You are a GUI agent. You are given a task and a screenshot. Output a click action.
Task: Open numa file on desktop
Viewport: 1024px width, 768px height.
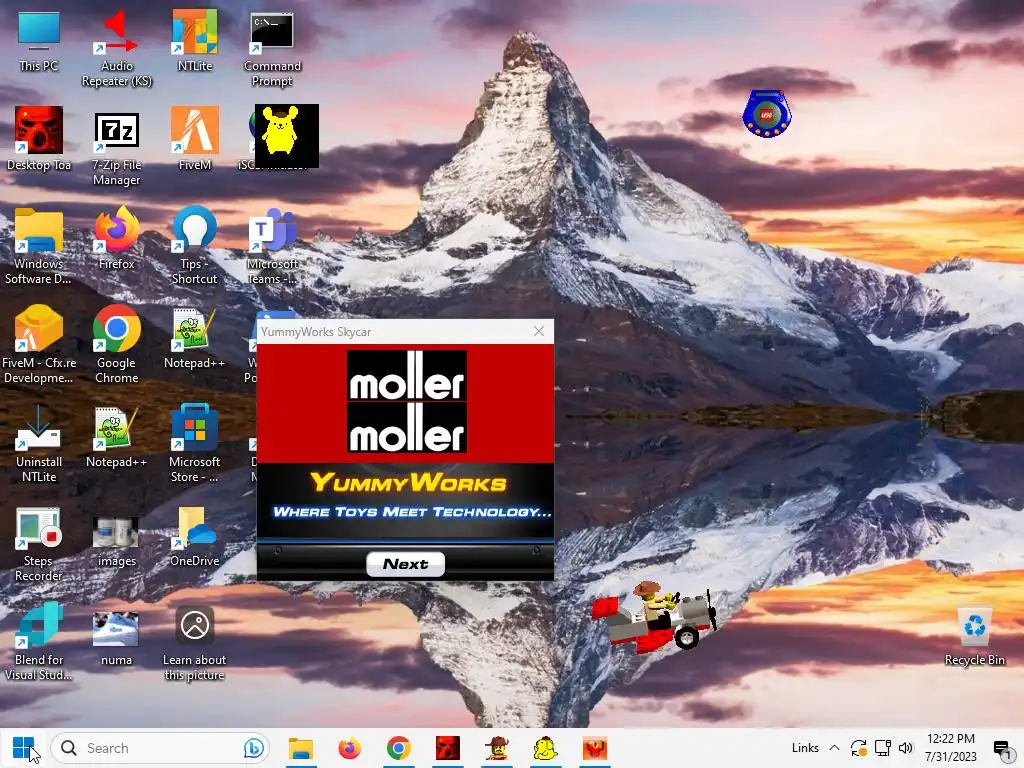click(117, 639)
